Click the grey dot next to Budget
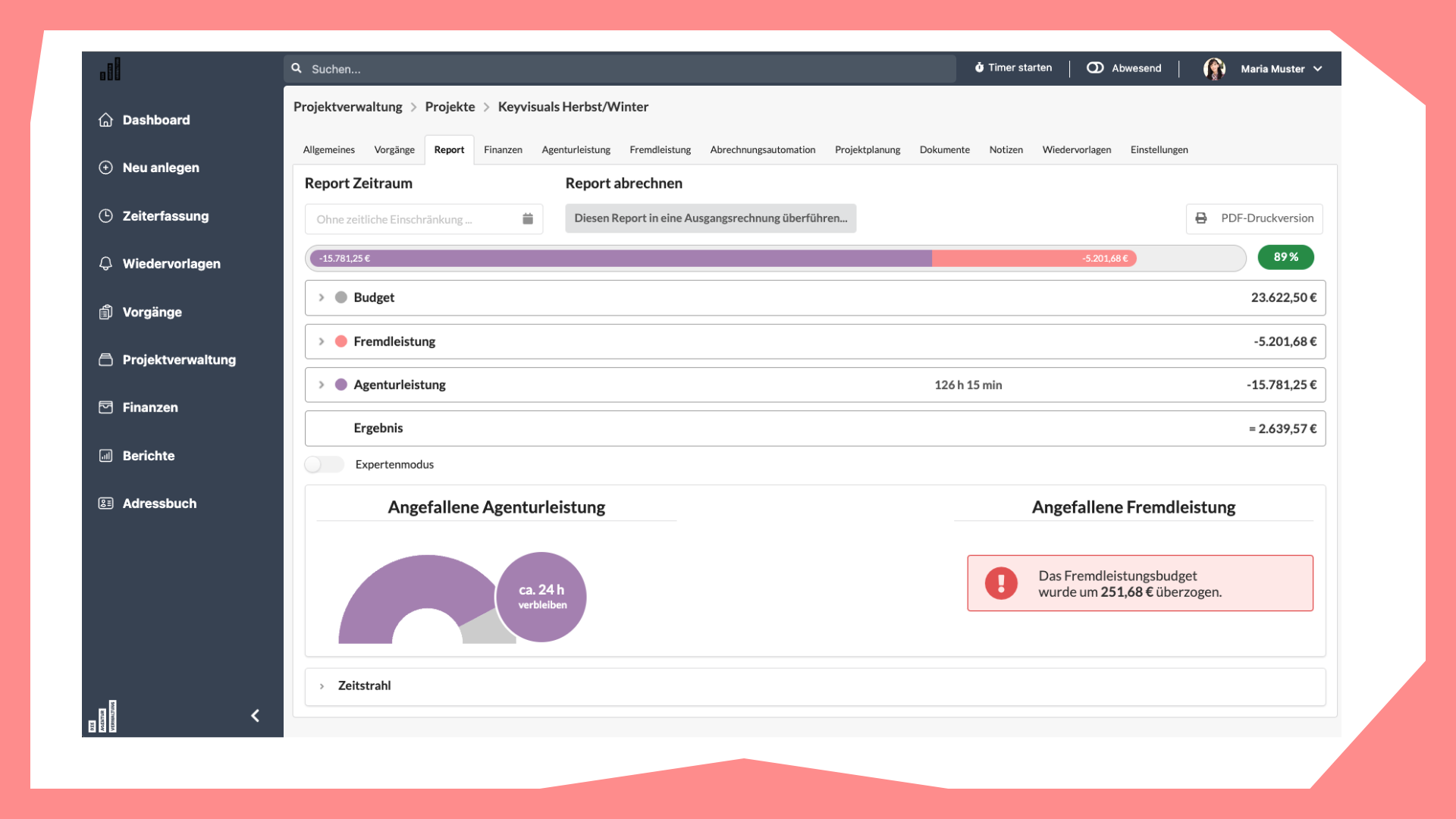 coord(341,297)
